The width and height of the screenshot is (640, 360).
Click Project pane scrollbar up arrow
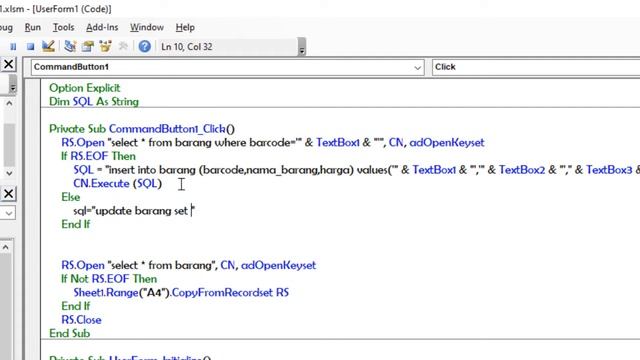[9, 103]
